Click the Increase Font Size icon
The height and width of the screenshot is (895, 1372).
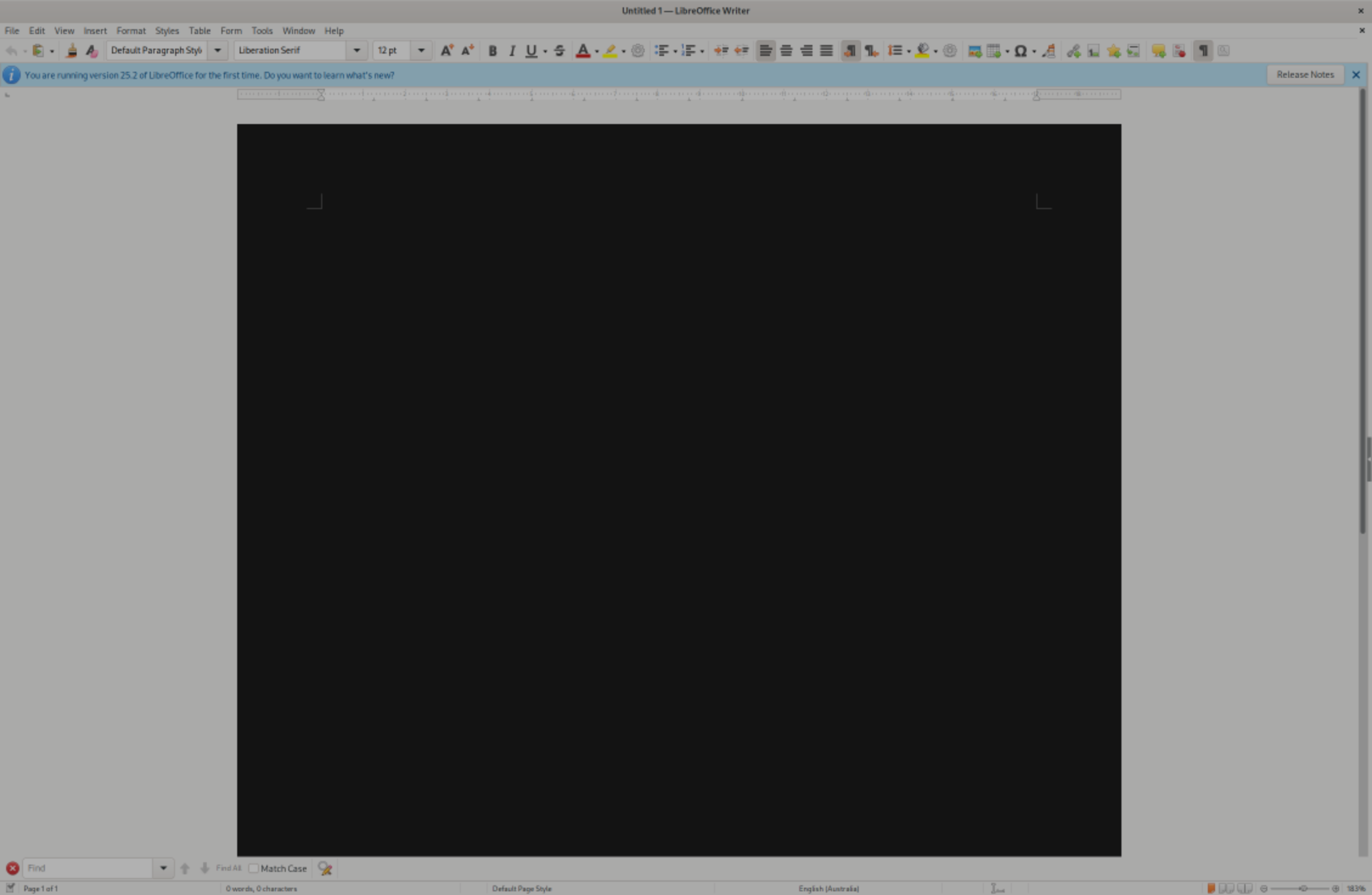[x=446, y=51]
